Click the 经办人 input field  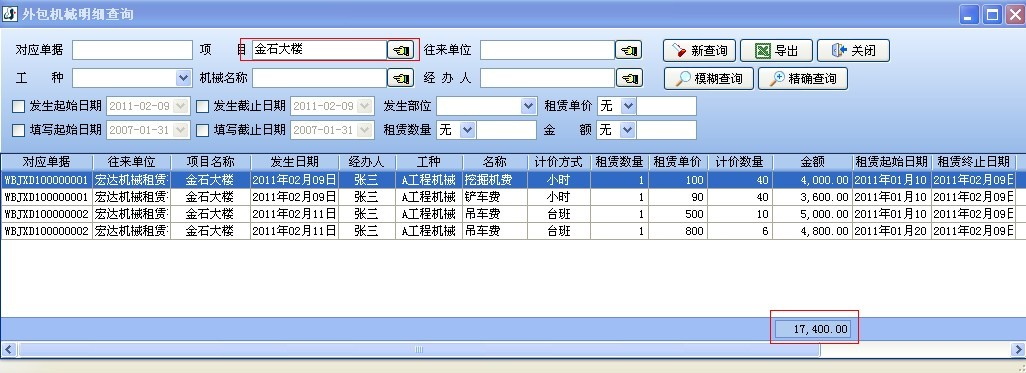(x=547, y=79)
